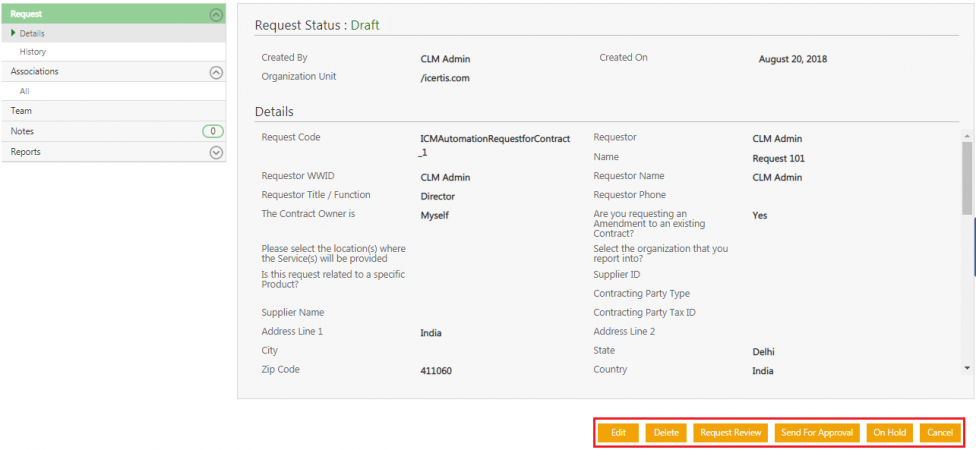Open All under Associations

(x=25, y=91)
